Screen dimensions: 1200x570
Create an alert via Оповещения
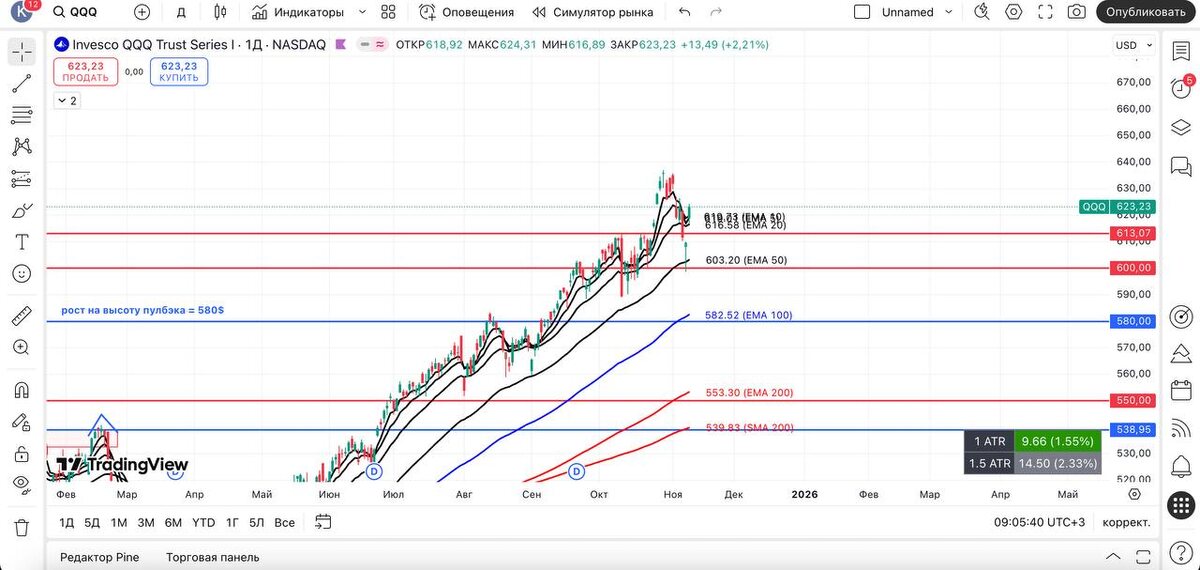[467, 12]
